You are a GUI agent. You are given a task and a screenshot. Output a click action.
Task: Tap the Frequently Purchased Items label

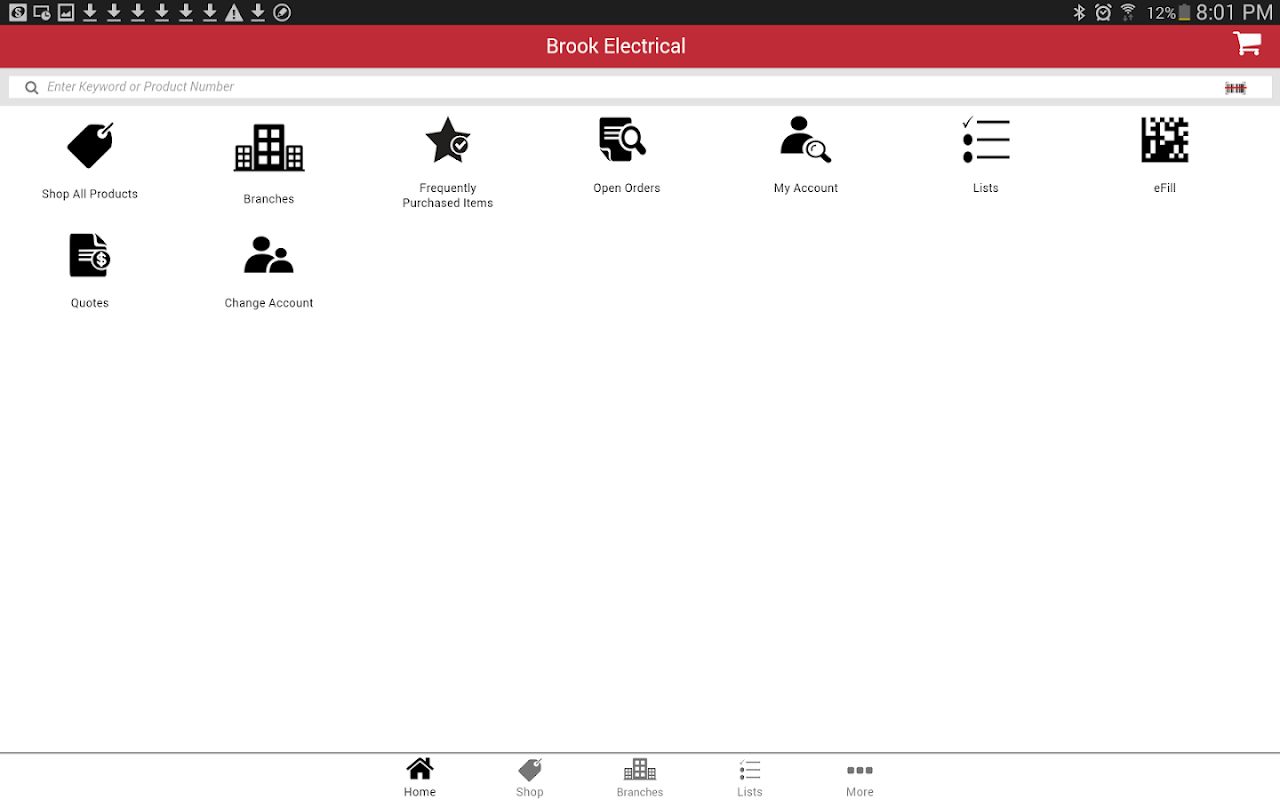pyautogui.click(x=448, y=195)
